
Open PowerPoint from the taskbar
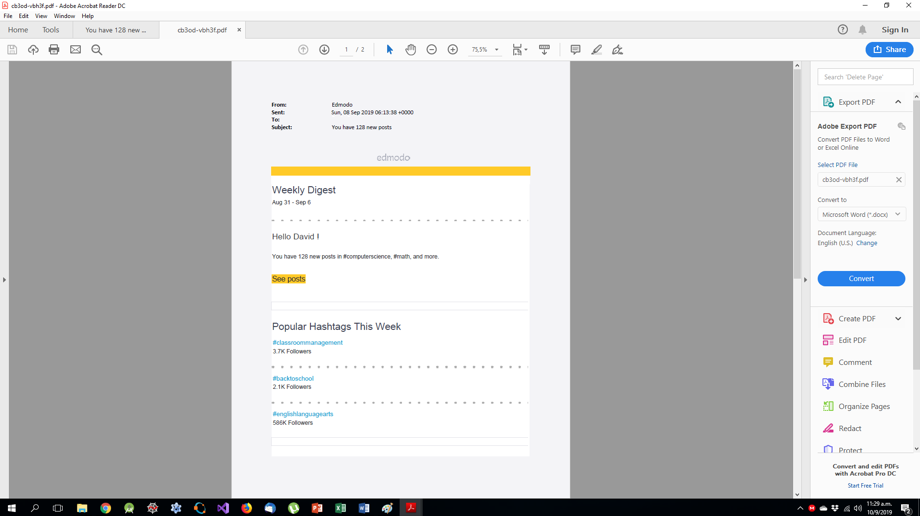point(317,508)
